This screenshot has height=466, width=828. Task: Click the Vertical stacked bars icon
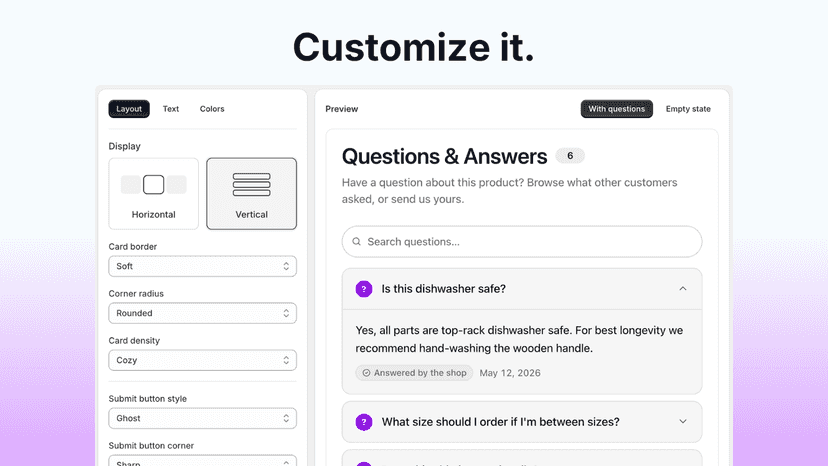(x=251, y=184)
